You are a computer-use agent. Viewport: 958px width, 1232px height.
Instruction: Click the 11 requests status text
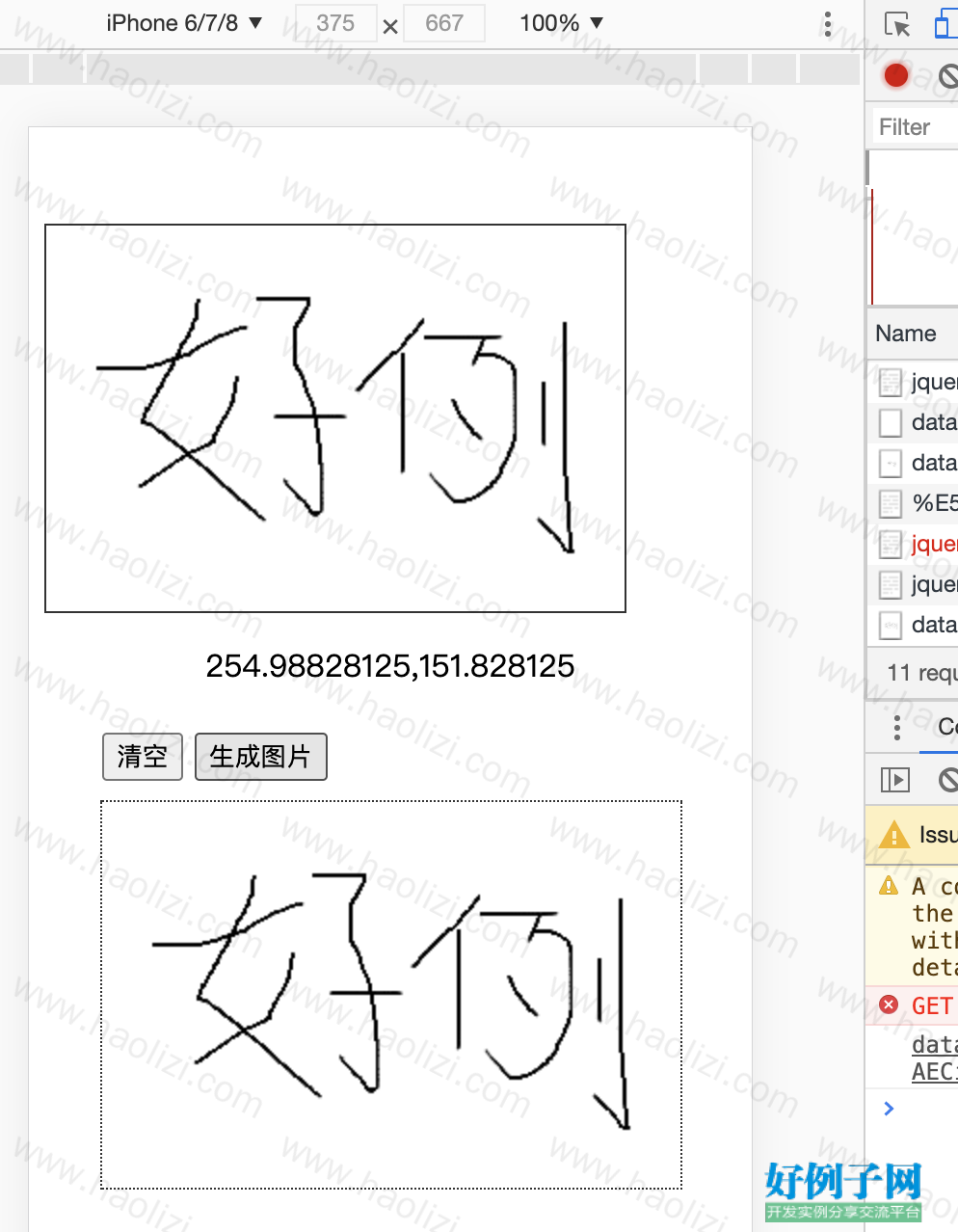tap(921, 672)
